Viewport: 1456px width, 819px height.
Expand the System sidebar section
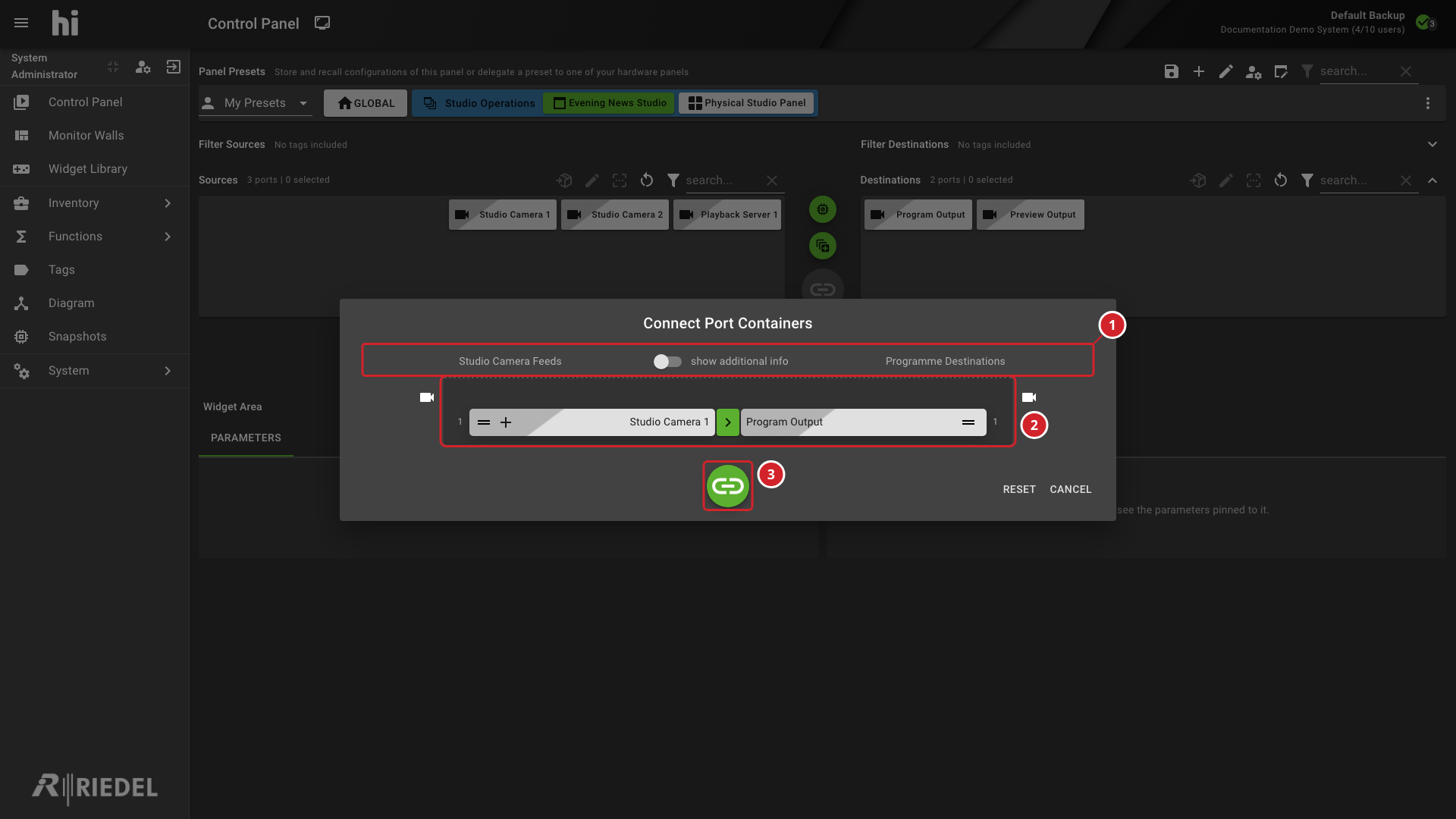(94, 371)
